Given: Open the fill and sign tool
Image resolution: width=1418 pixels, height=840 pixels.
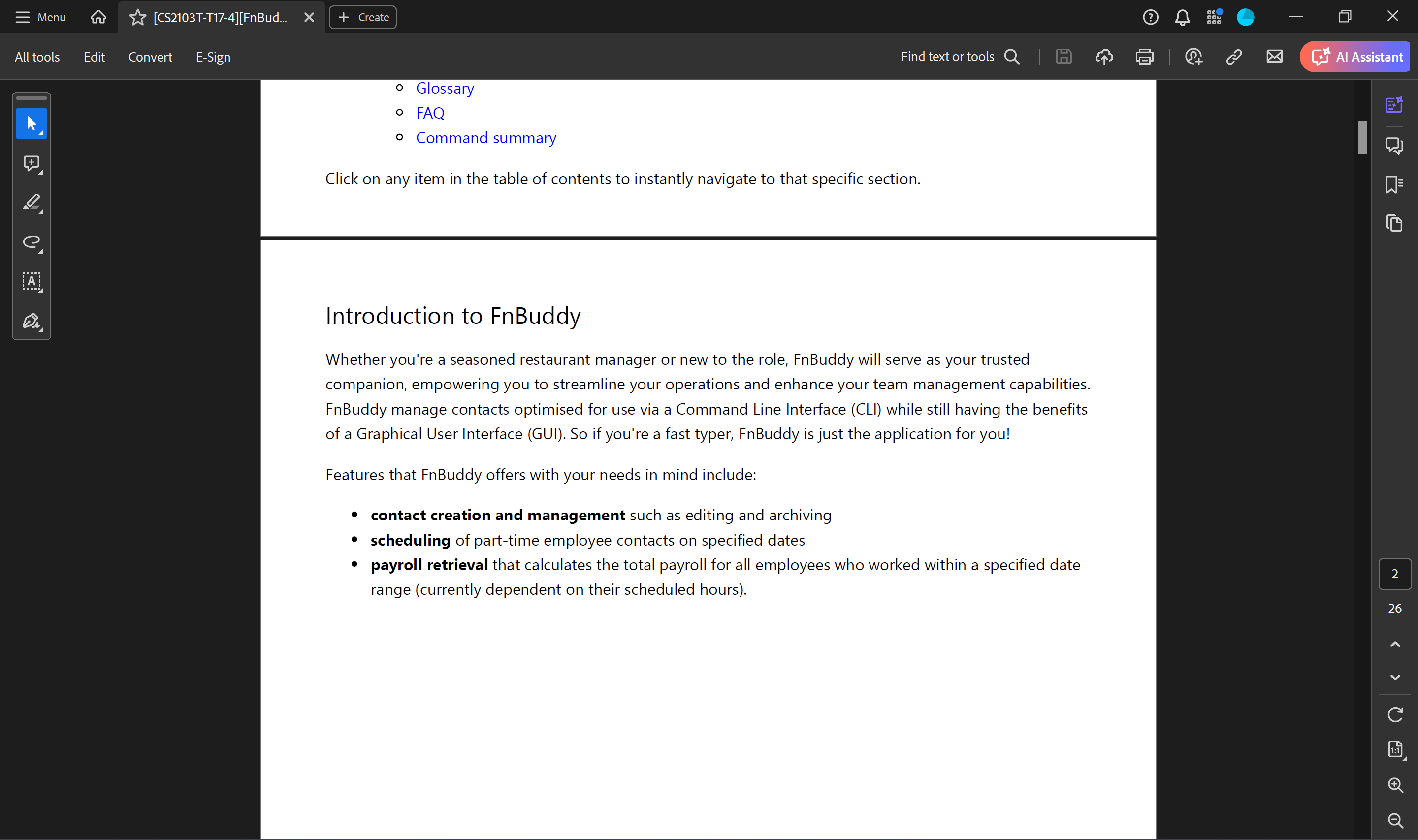Looking at the screenshot, I should 31,321.
